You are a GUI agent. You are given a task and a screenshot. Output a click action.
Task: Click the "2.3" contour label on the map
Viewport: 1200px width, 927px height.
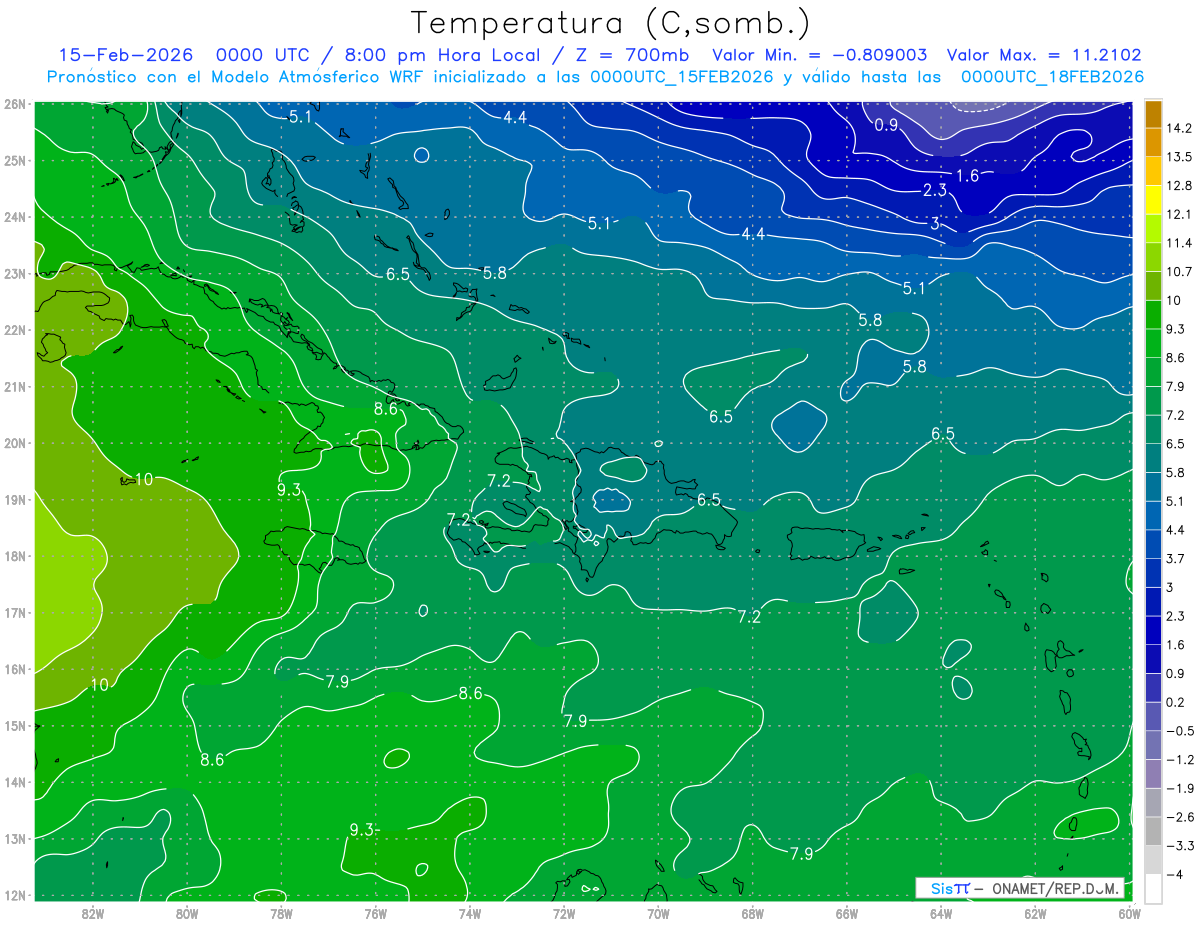pos(933,190)
